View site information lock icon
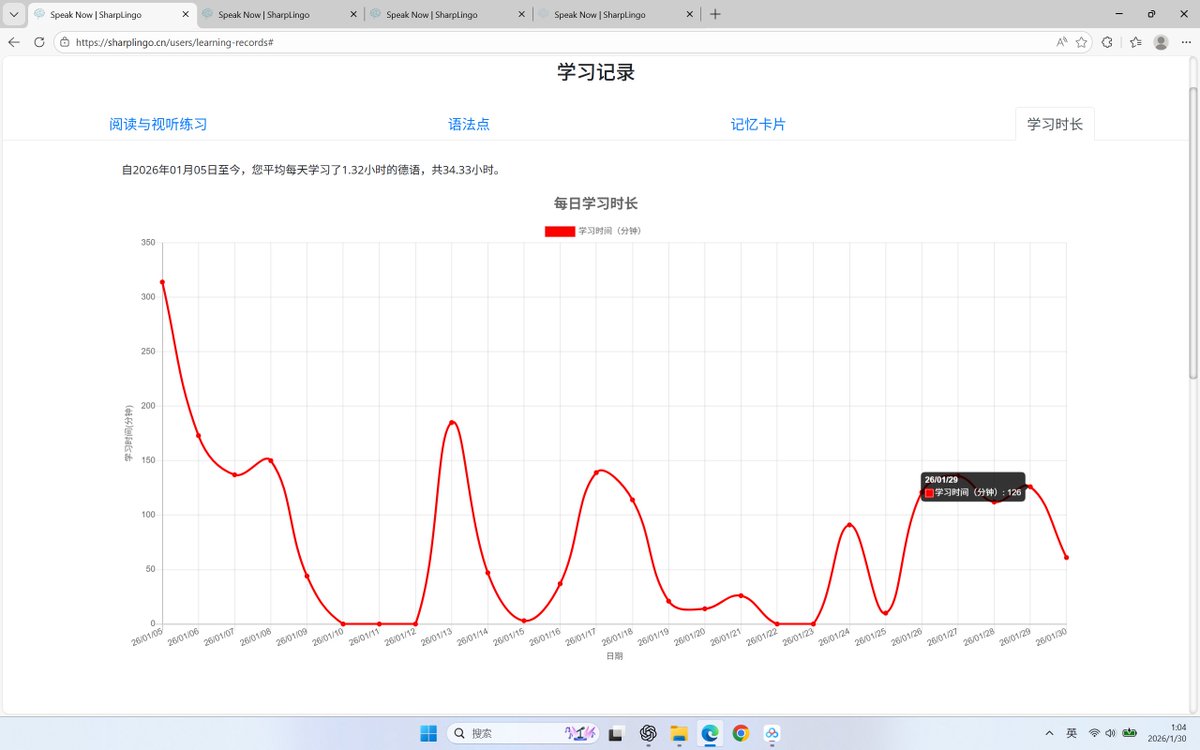The height and width of the screenshot is (750, 1200). click(x=64, y=43)
